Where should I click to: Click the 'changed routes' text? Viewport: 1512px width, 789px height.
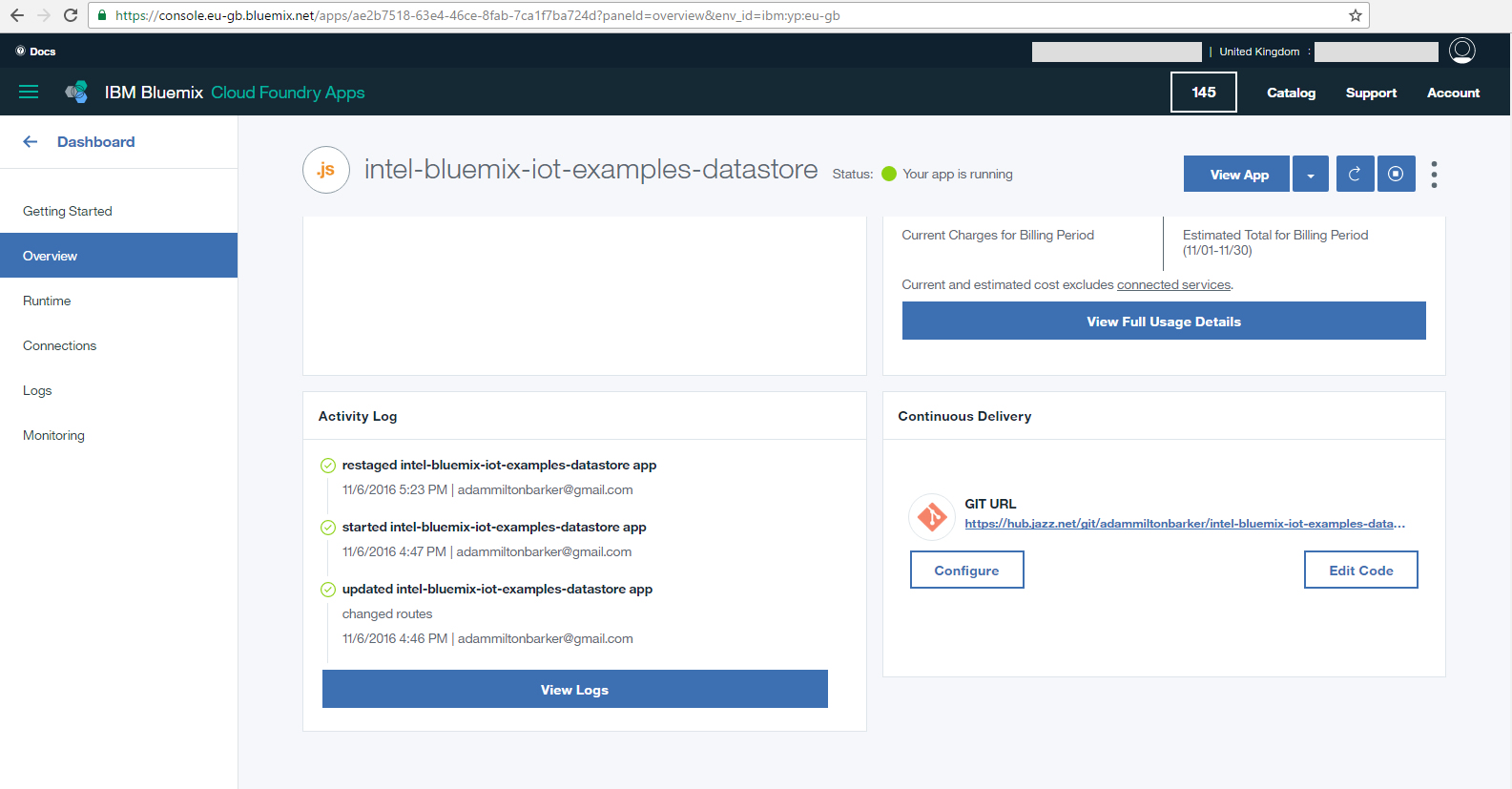point(387,613)
